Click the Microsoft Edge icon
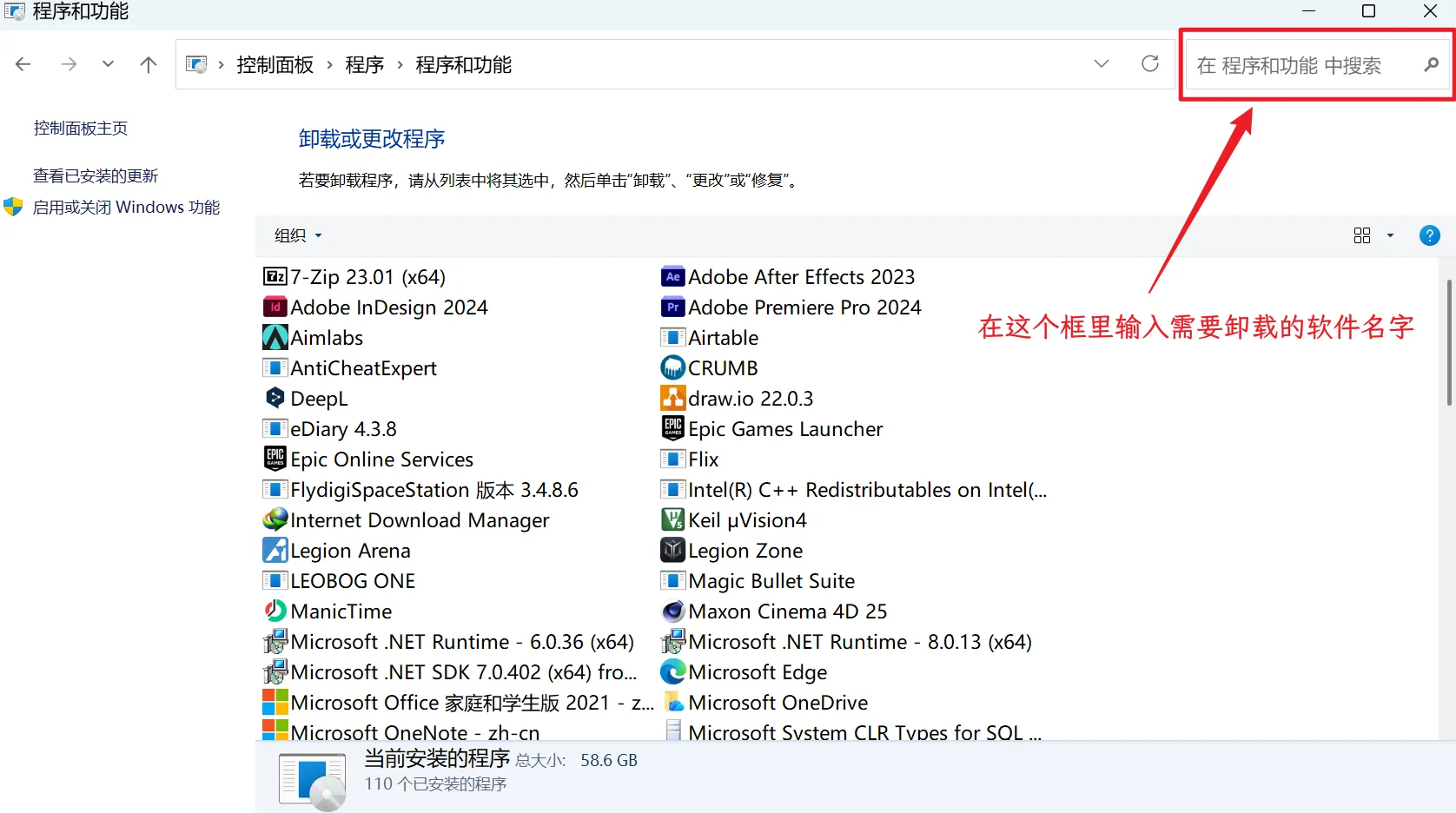The height and width of the screenshot is (813, 1456). [672, 672]
